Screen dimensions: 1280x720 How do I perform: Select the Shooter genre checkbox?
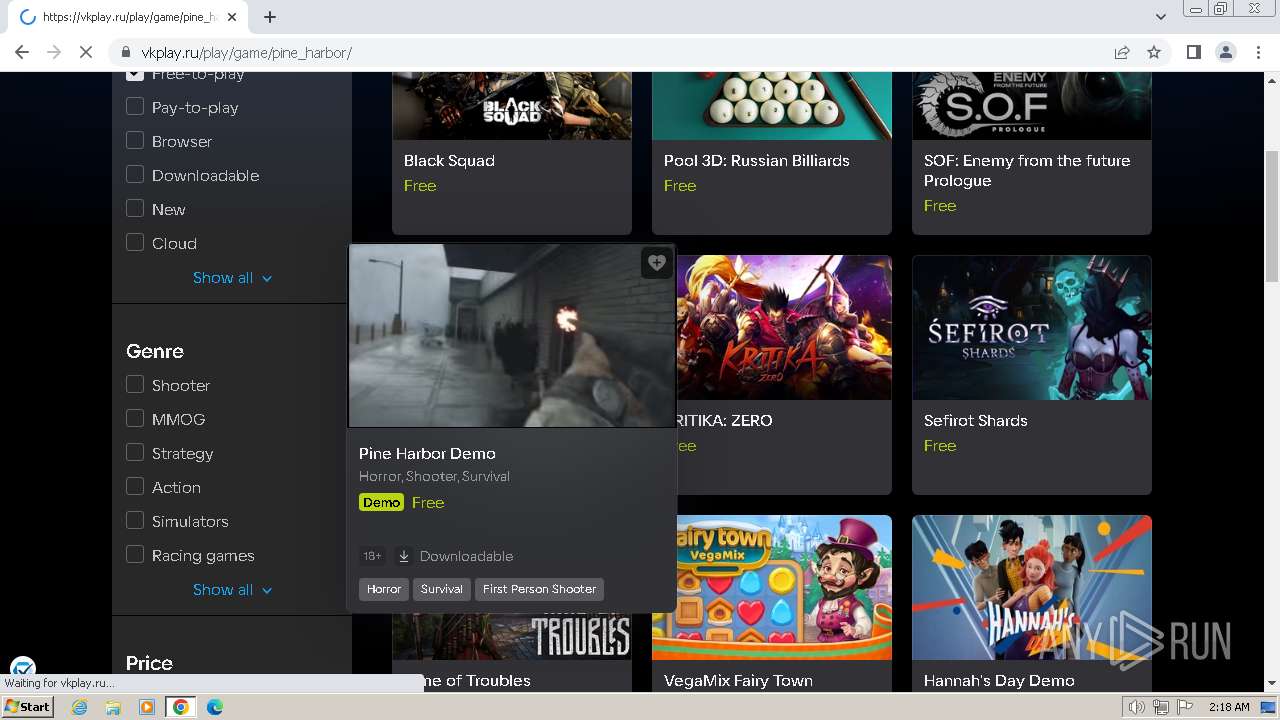[x=135, y=385]
